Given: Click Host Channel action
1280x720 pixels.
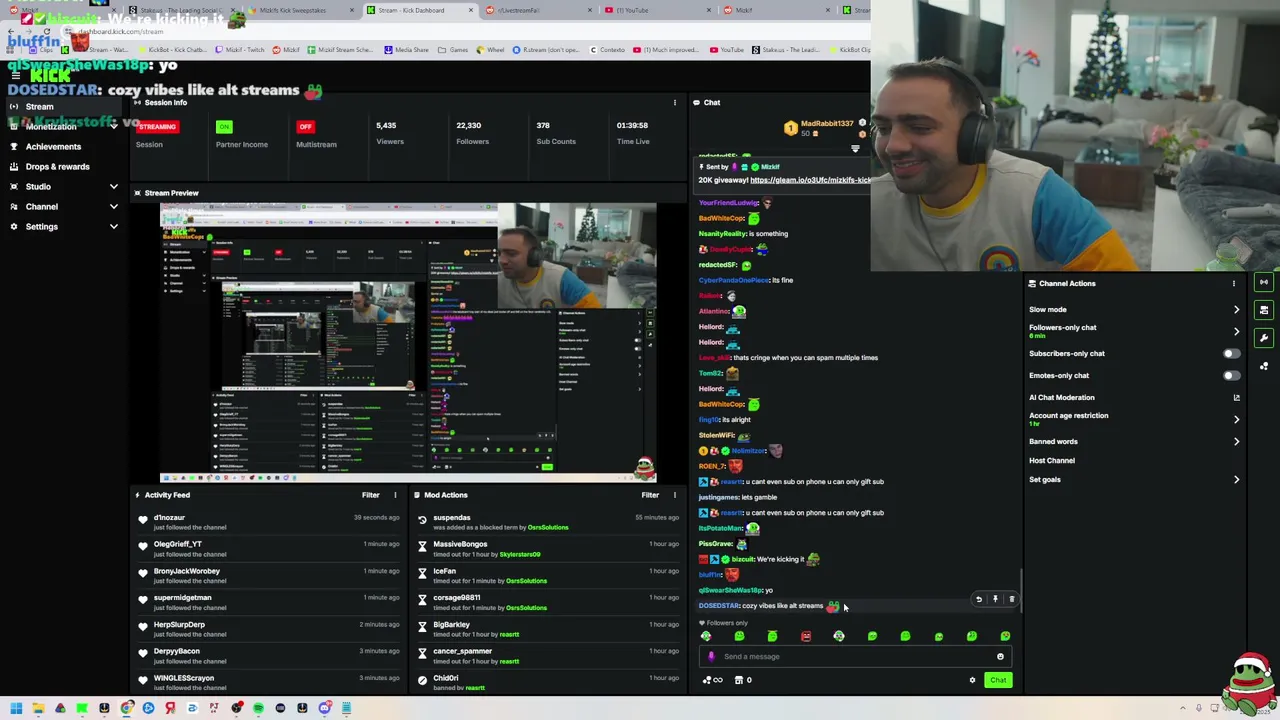Looking at the screenshot, I should [x=1052, y=460].
